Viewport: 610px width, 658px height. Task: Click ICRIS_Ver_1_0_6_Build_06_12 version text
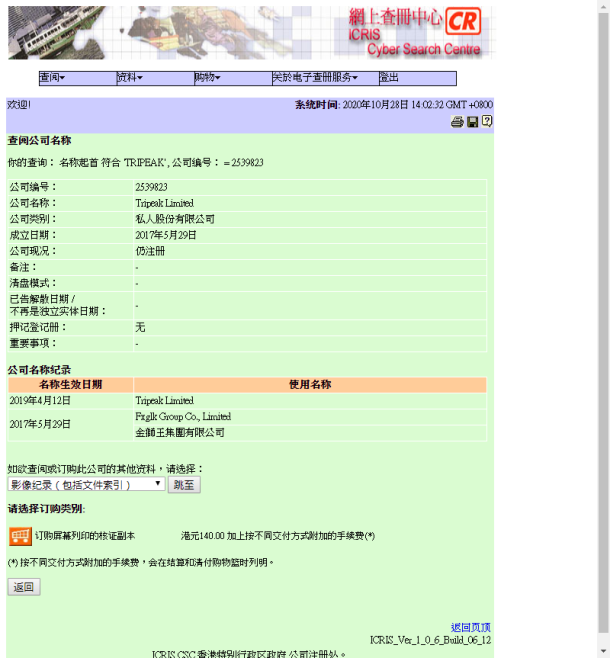tap(430, 640)
